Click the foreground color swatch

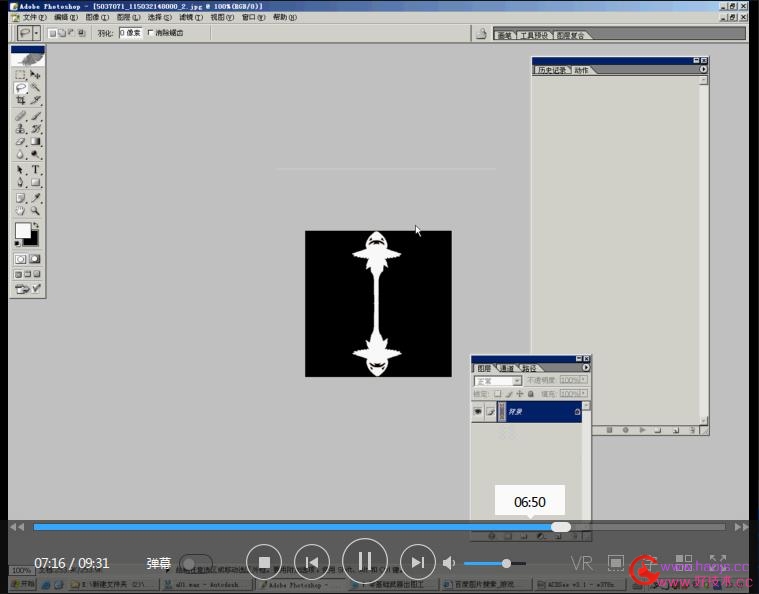pos(23,230)
